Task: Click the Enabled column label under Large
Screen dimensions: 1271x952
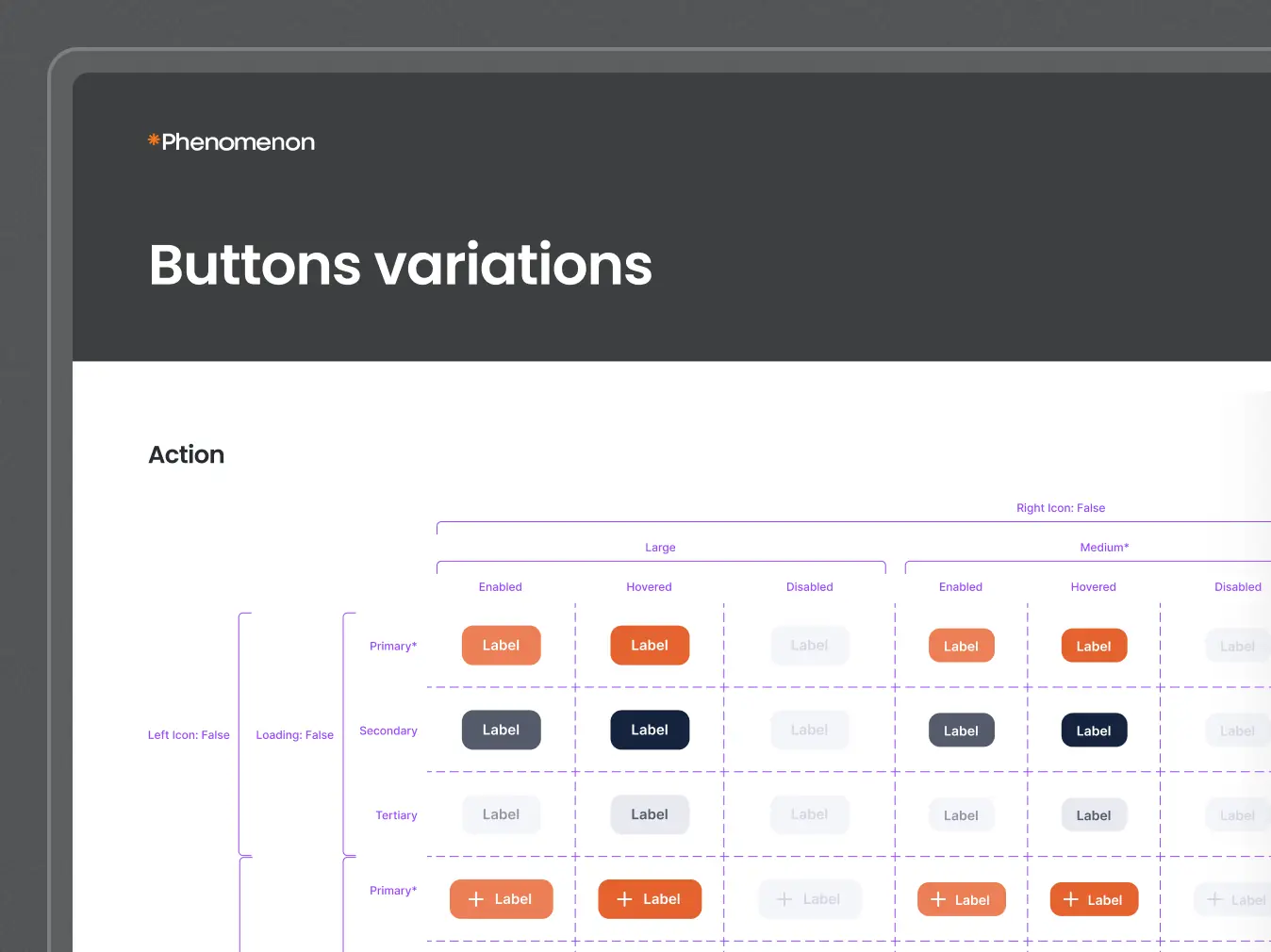Action: (500, 586)
